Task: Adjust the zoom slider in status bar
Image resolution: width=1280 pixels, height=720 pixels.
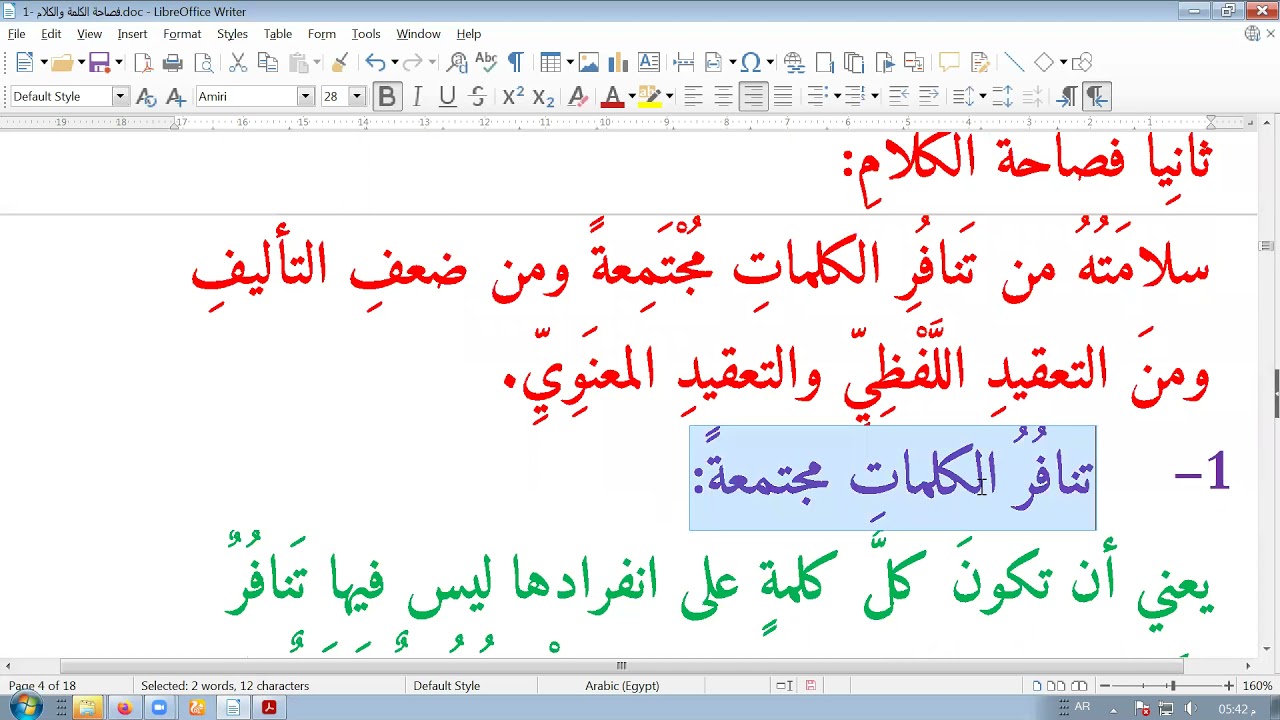Action: 1172,686
